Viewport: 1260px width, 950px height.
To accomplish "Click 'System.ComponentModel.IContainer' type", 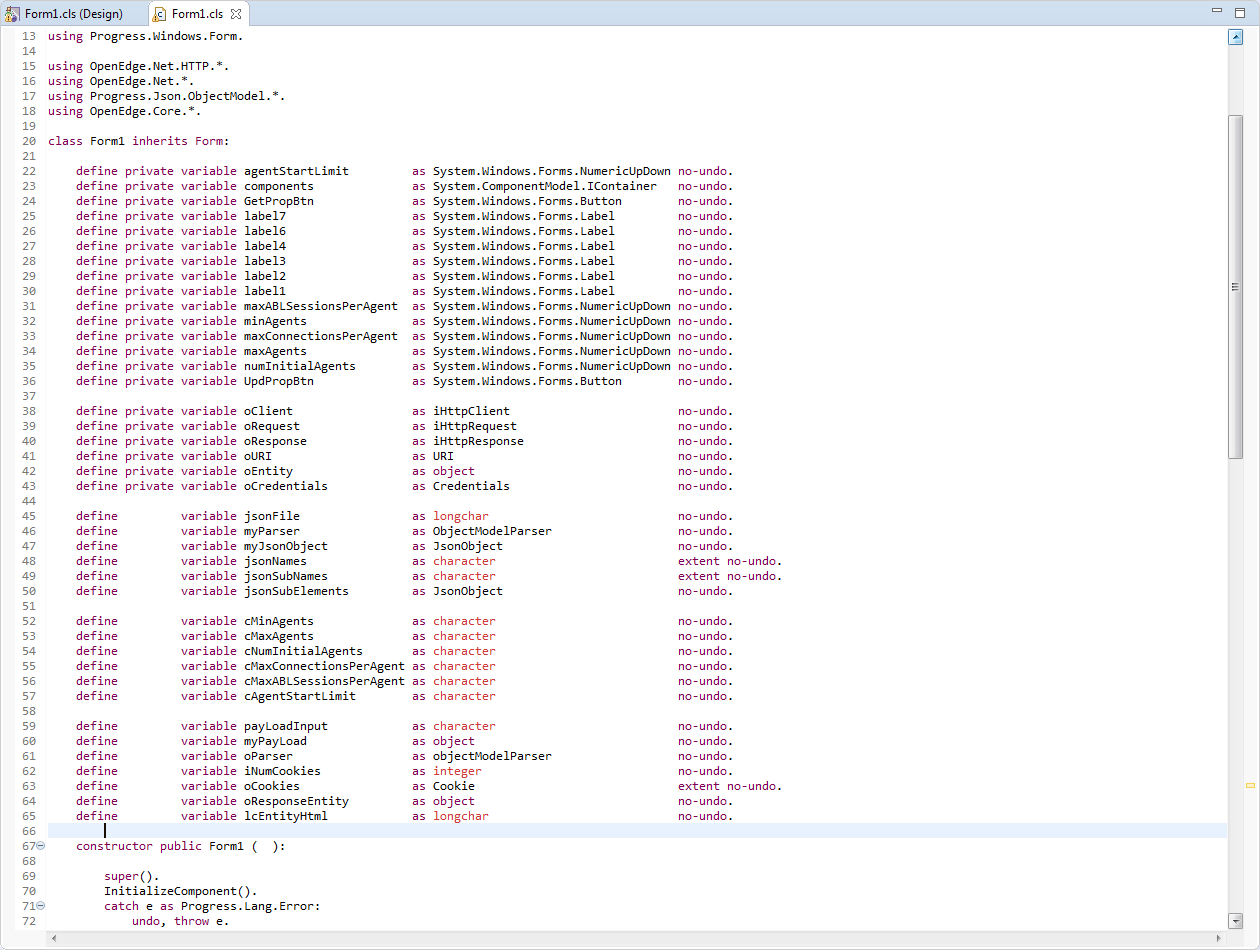I will [545, 186].
